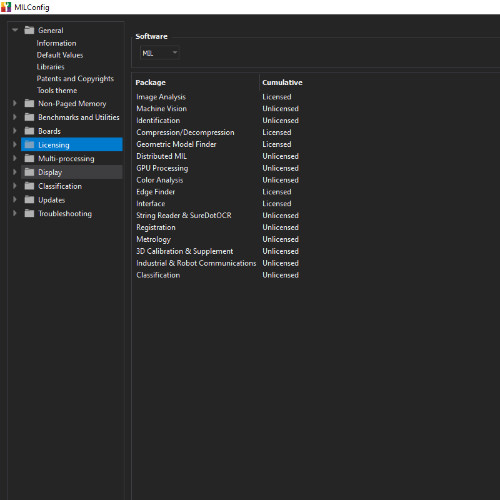The height and width of the screenshot is (500, 500).
Task: Click the Troubleshooting folder icon
Action: tap(29, 213)
